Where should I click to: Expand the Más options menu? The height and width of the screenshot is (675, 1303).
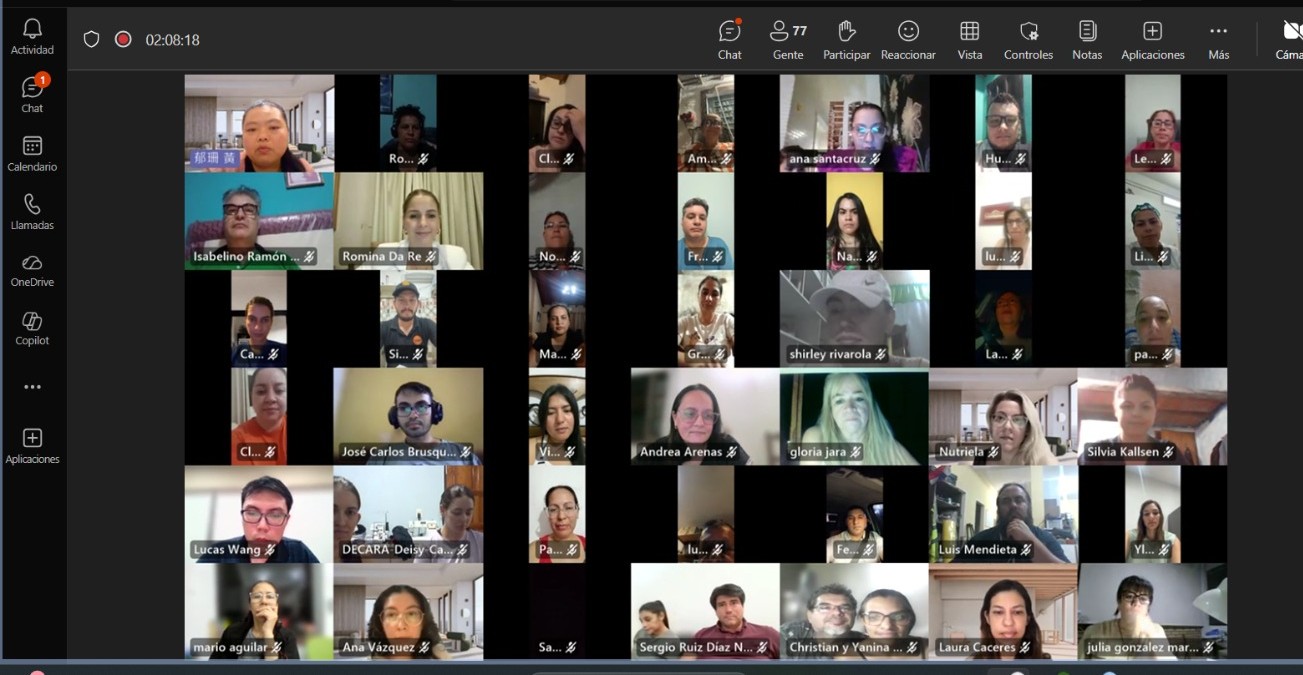pyautogui.click(x=1218, y=39)
